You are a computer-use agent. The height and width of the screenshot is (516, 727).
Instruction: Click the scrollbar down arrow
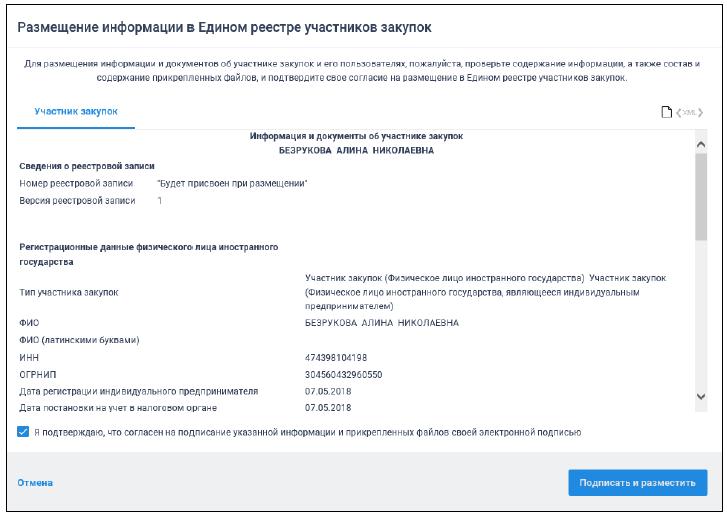(700, 398)
